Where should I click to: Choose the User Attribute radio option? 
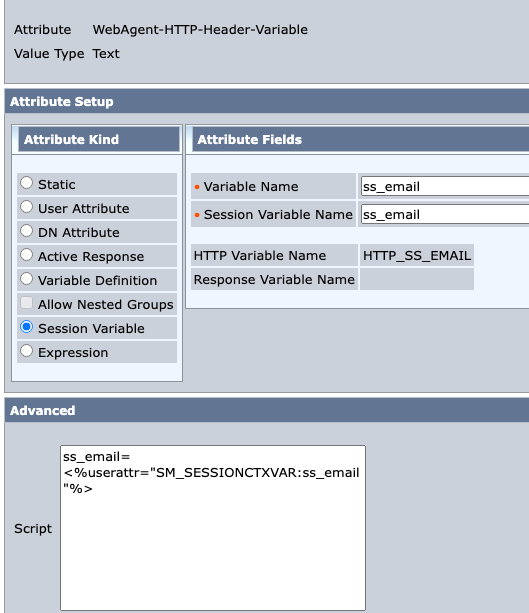27,207
